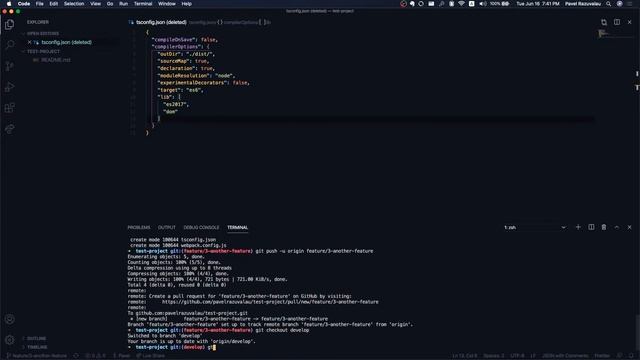
Task: Switch to the Output tab
Action: pyautogui.click(x=167, y=227)
